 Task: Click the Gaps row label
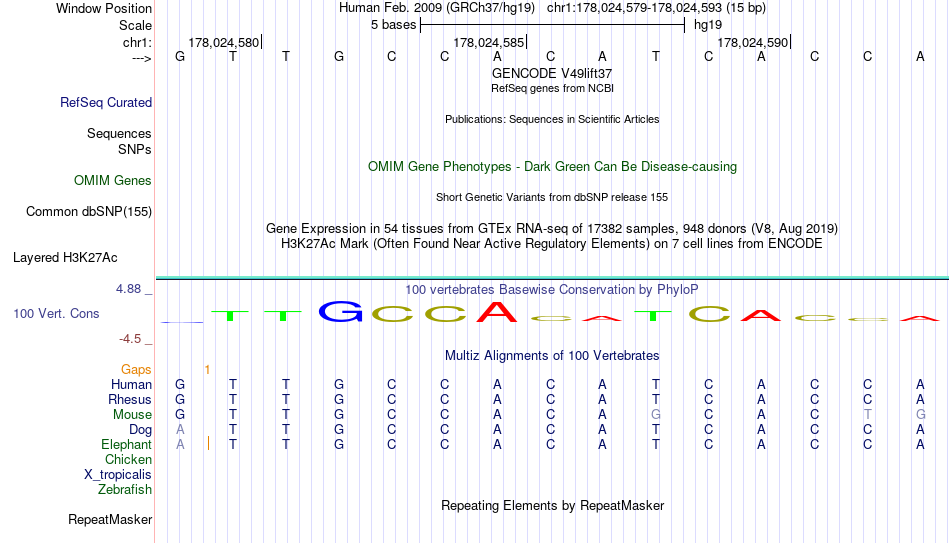[x=136, y=370]
